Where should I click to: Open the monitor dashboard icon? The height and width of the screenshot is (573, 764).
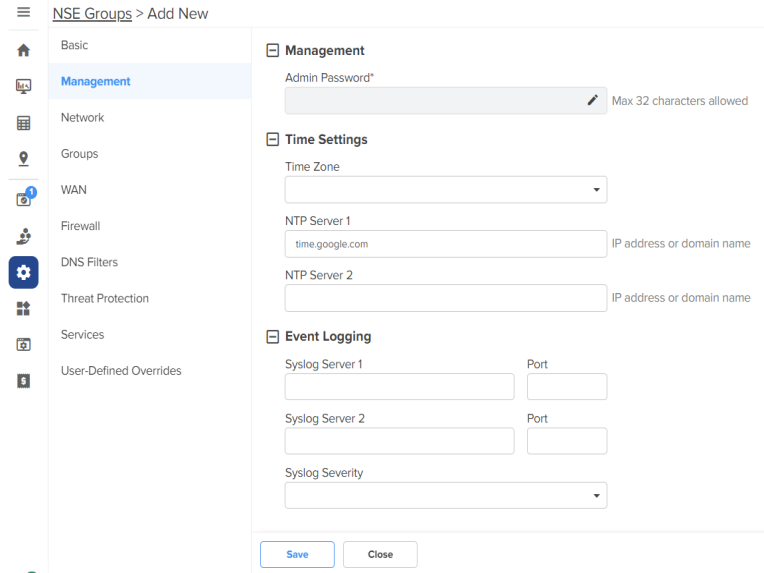pos(23,86)
